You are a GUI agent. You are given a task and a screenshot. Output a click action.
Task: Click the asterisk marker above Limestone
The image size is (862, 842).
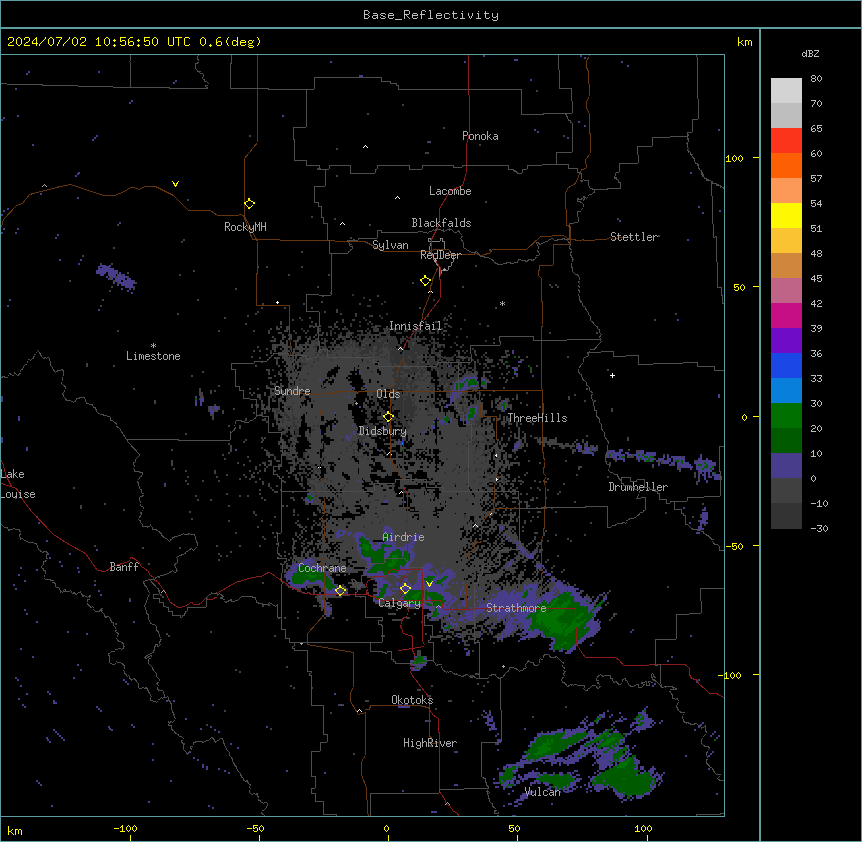[153, 346]
